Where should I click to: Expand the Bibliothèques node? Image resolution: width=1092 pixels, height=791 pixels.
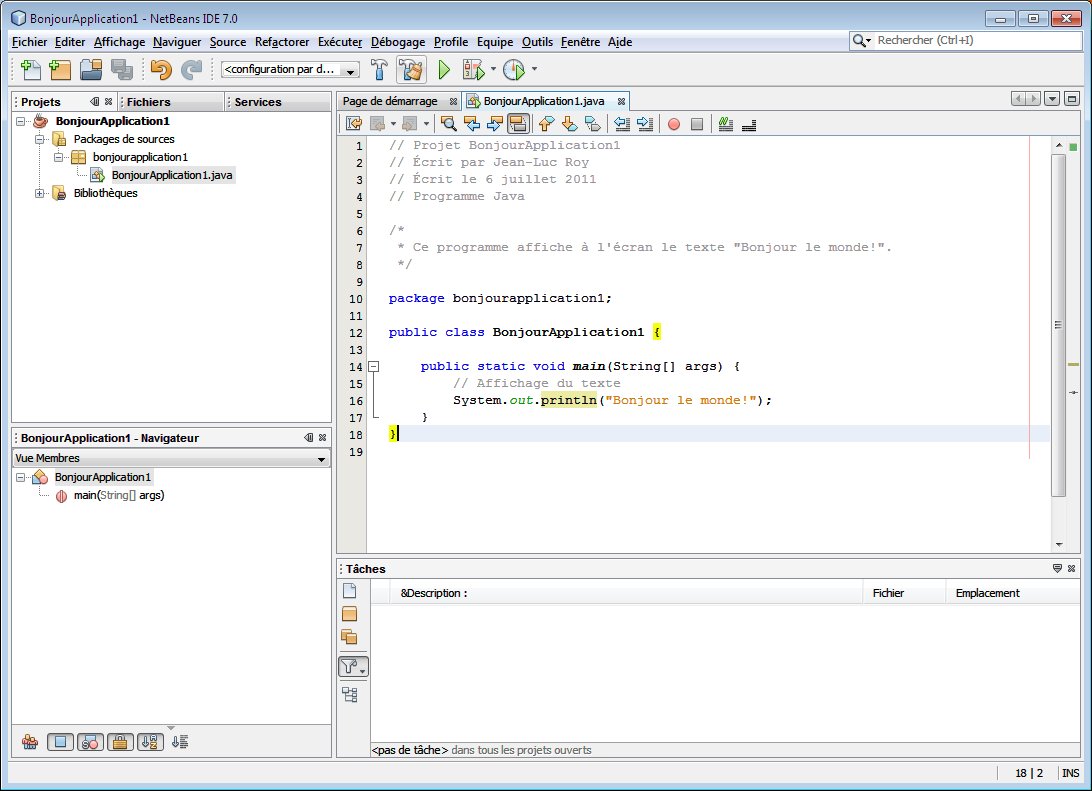coord(40,194)
